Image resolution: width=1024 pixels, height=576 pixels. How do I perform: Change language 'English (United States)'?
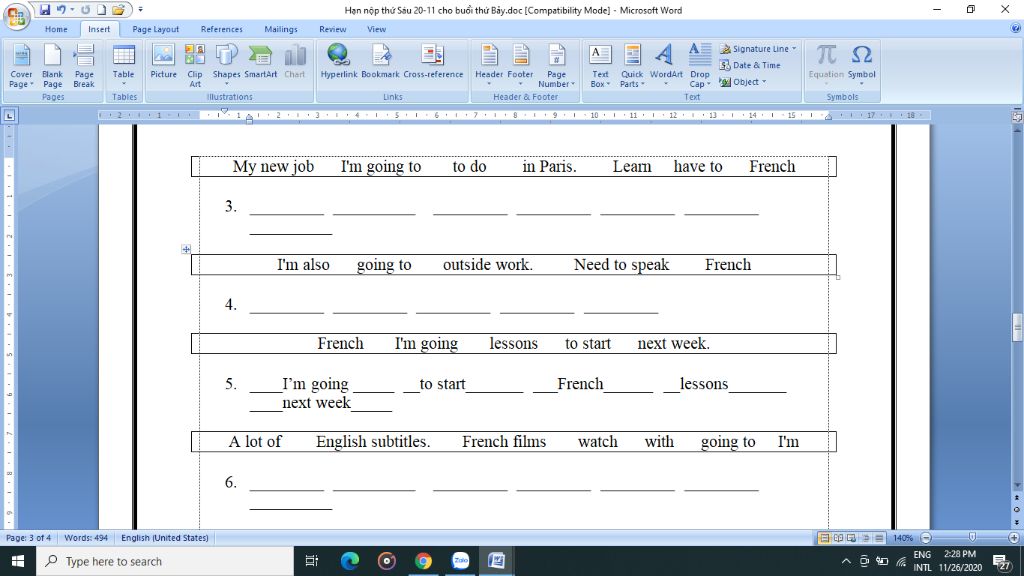point(165,538)
